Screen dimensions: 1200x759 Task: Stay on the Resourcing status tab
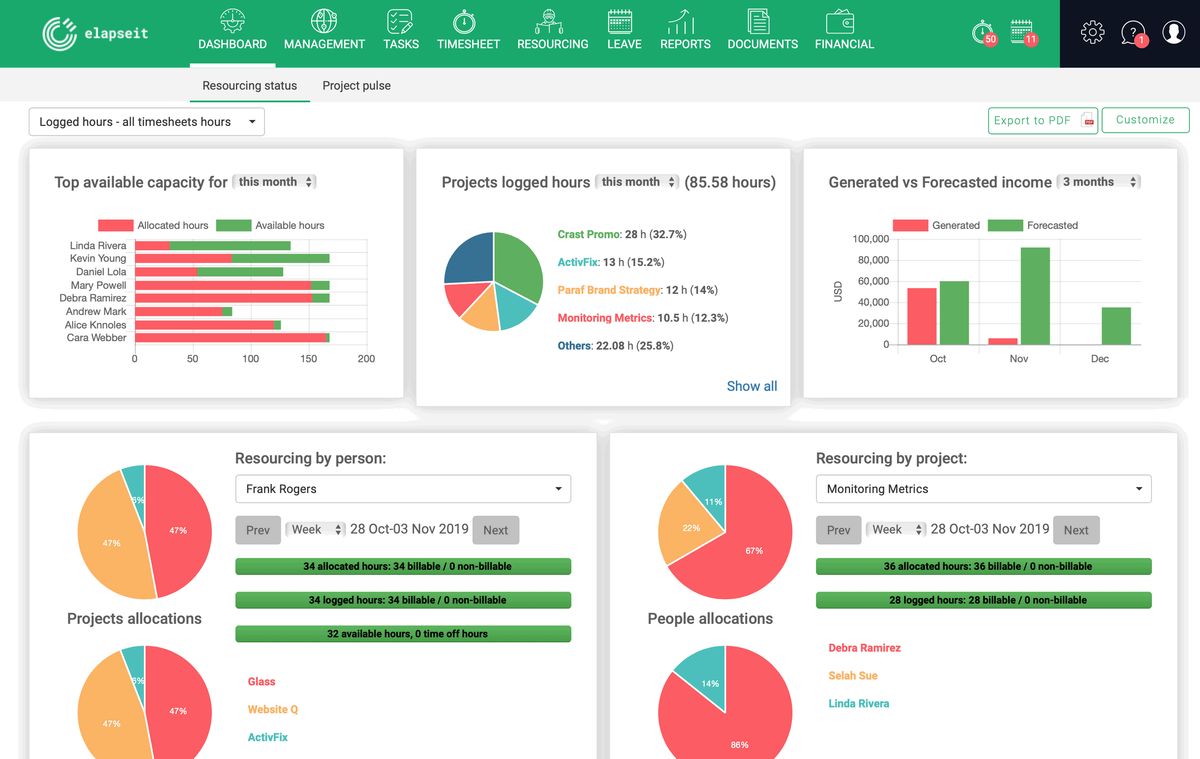(249, 86)
